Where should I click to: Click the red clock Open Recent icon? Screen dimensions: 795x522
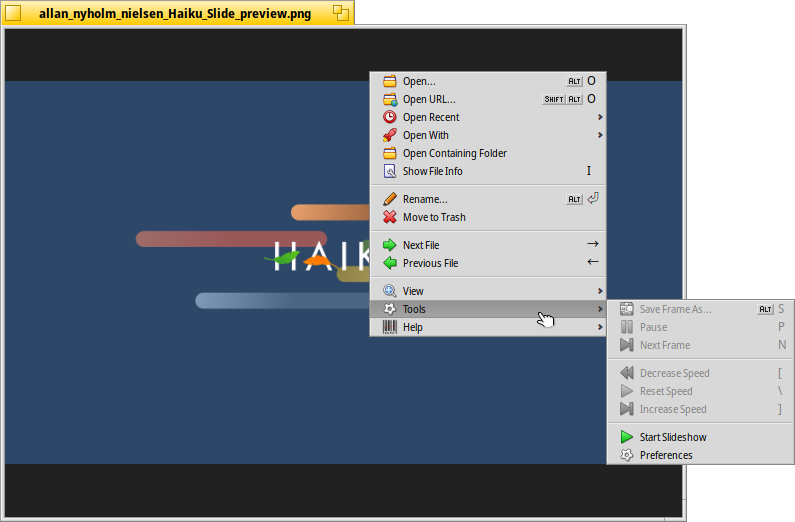coord(389,117)
